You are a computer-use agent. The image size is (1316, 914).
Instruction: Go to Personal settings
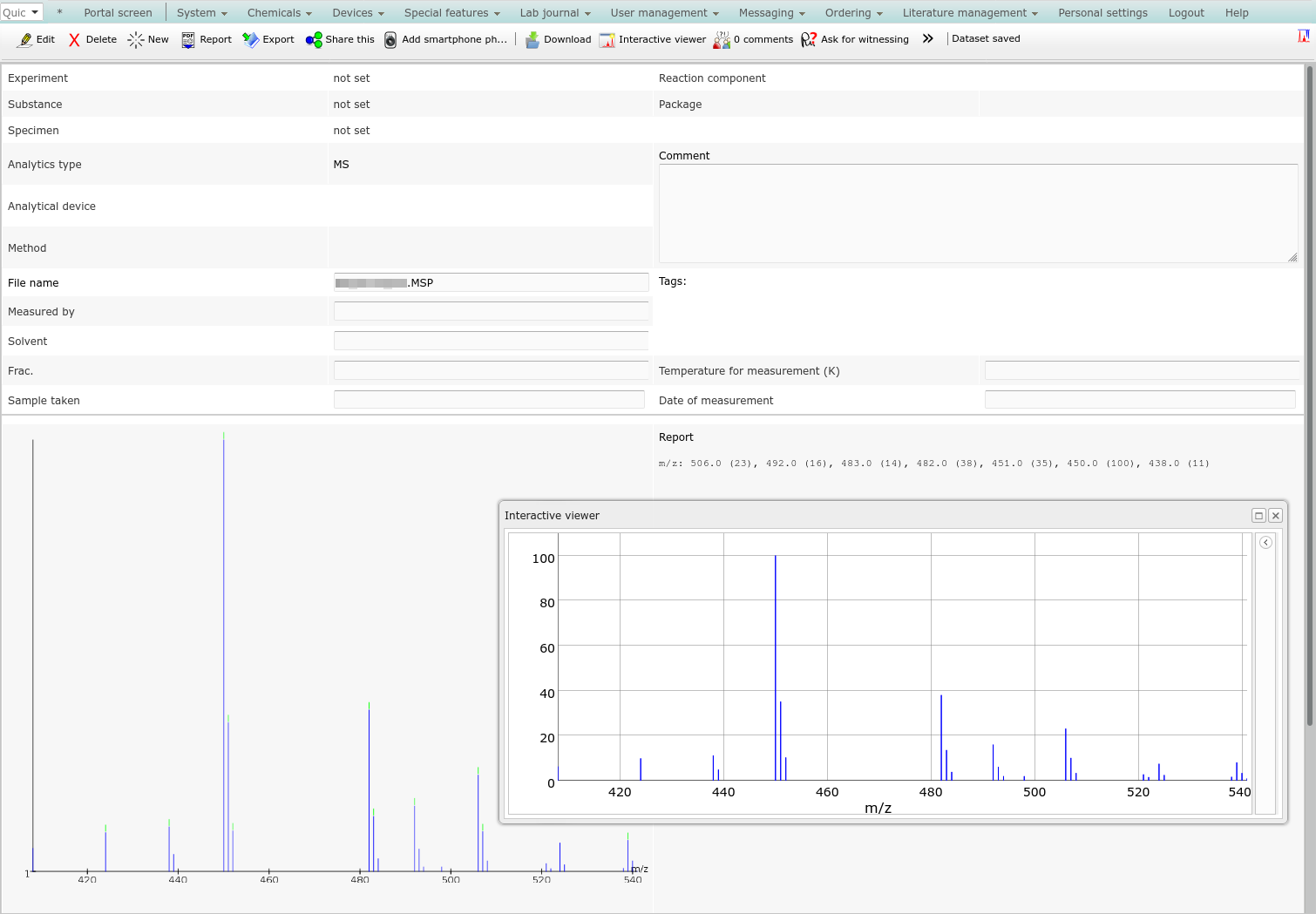click(x=1102, y=13)
